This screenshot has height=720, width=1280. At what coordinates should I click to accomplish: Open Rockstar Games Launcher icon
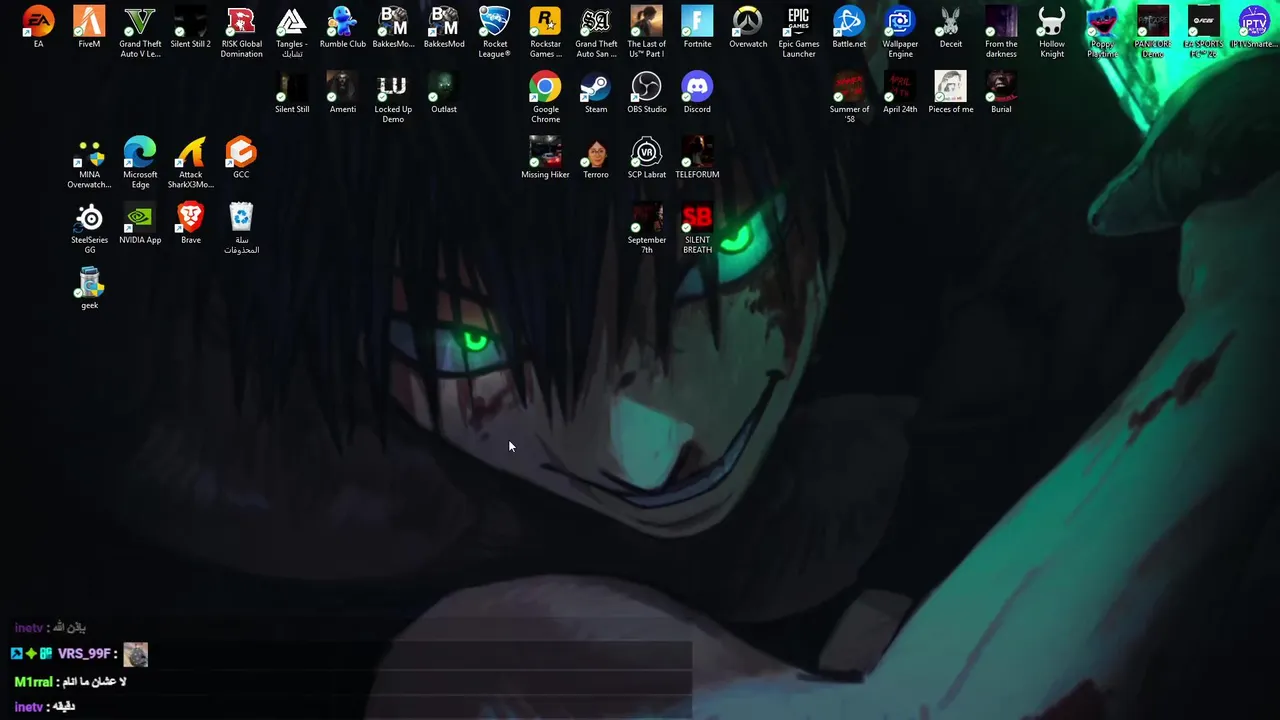545,22
